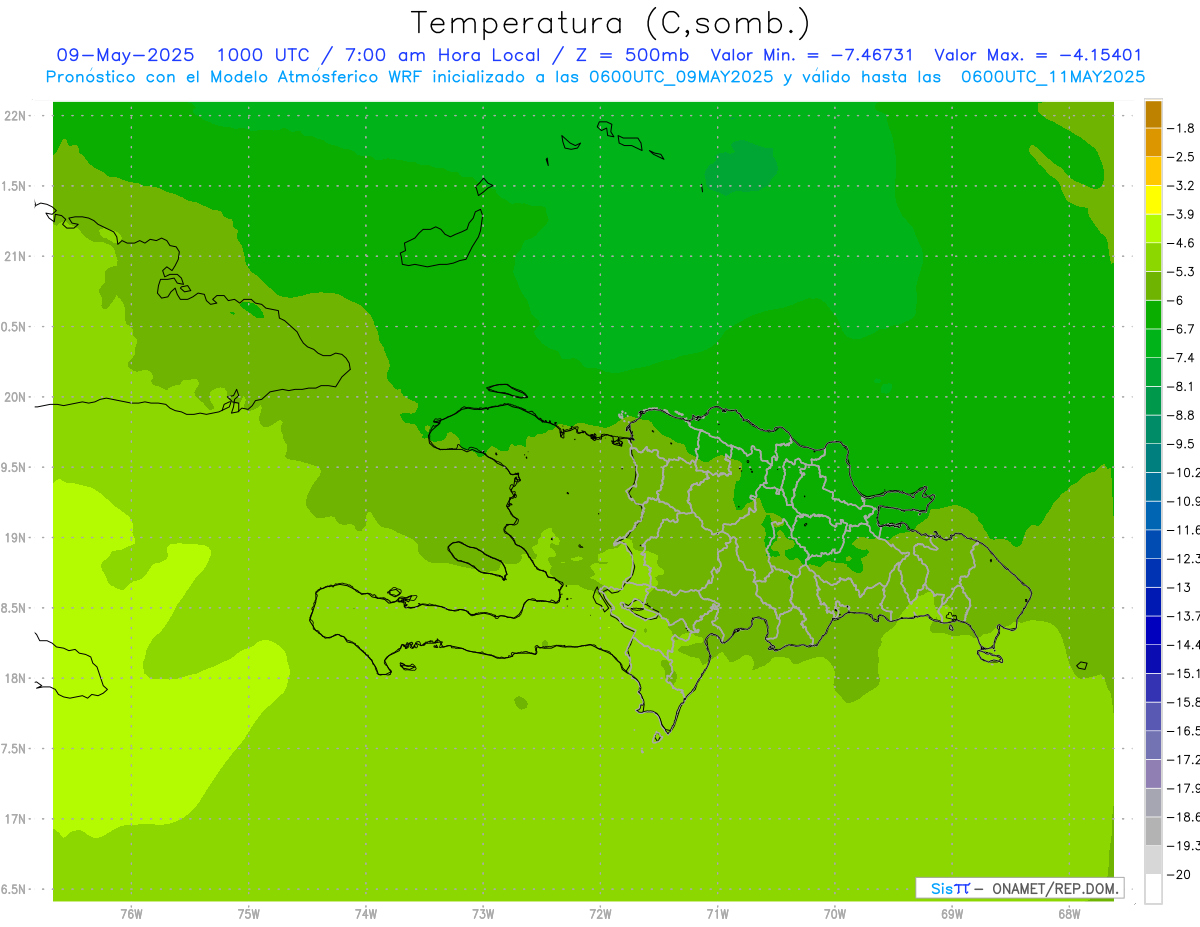Click the 0600UTC_09MAY2025 initialization text

(x=681, y=77)
